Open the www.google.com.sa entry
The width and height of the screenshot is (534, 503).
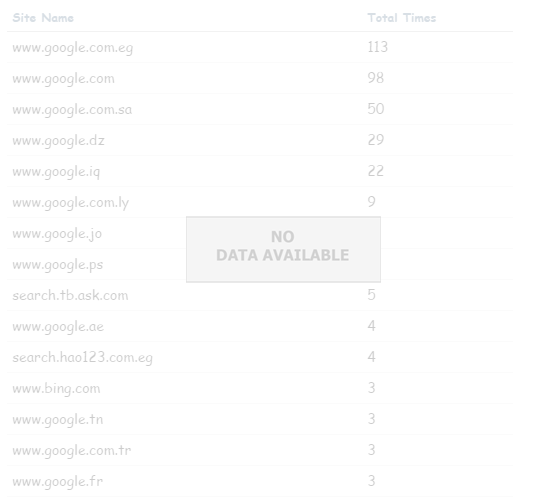(72, 110)
